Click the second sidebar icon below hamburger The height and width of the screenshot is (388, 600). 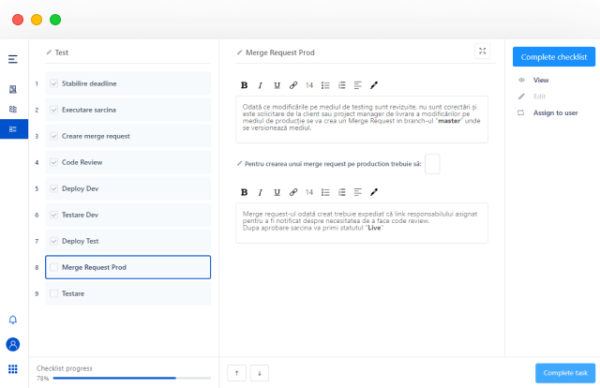coord(13,109)
